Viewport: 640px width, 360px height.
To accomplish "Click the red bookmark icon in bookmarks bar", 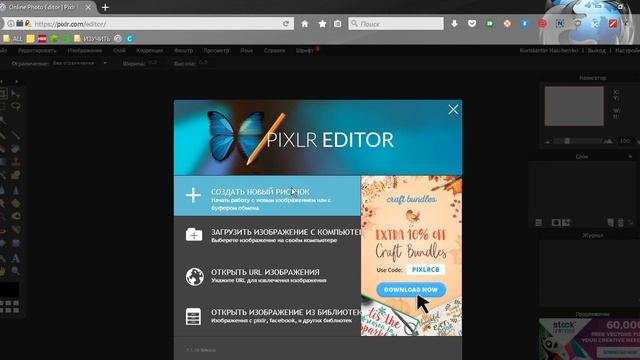I will (x=42, y=39).
